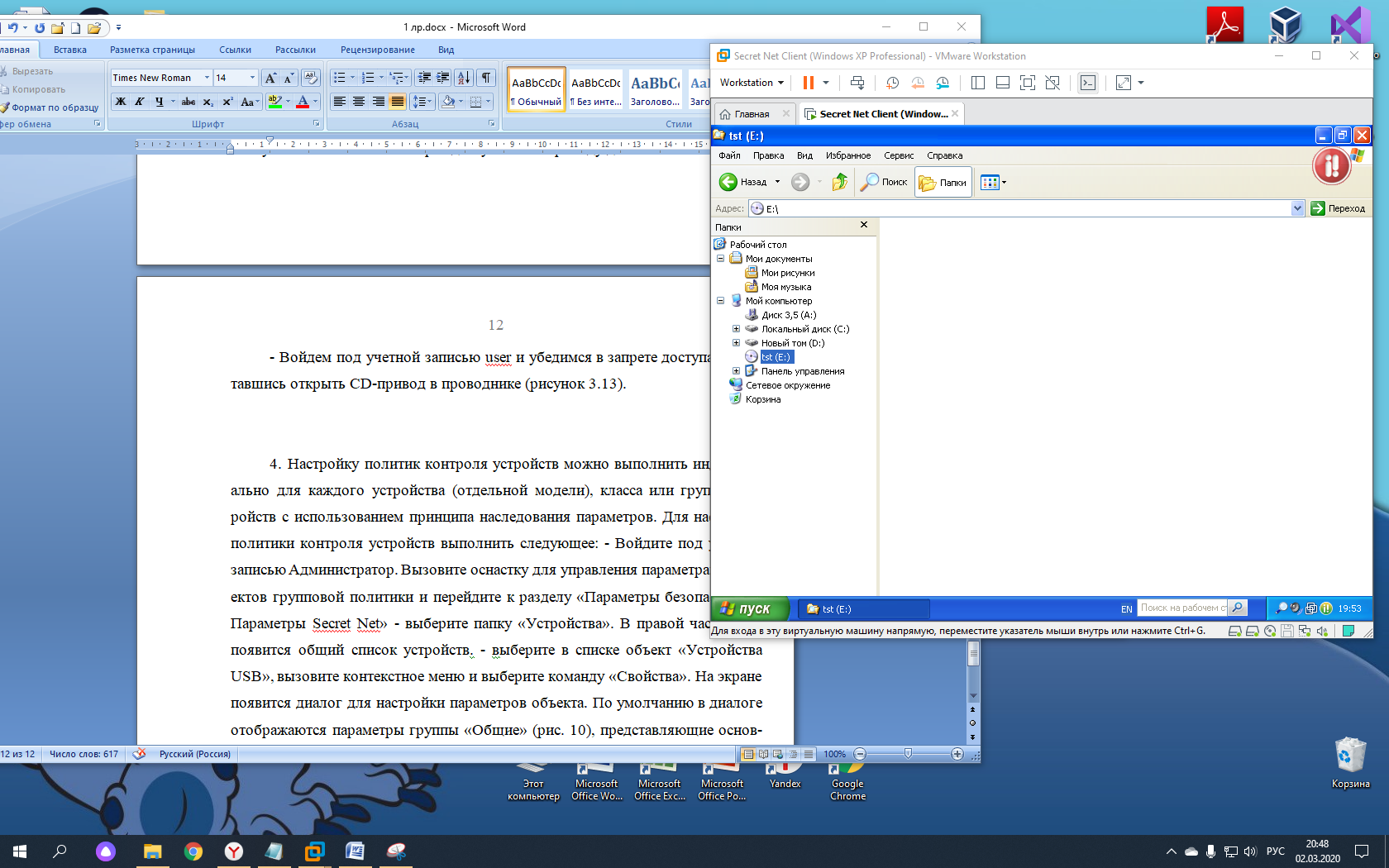The width and height of the screenshot is (1389, 868).
Task: Open the Вставка ribbon tab
Action: (x=70, y=50)
